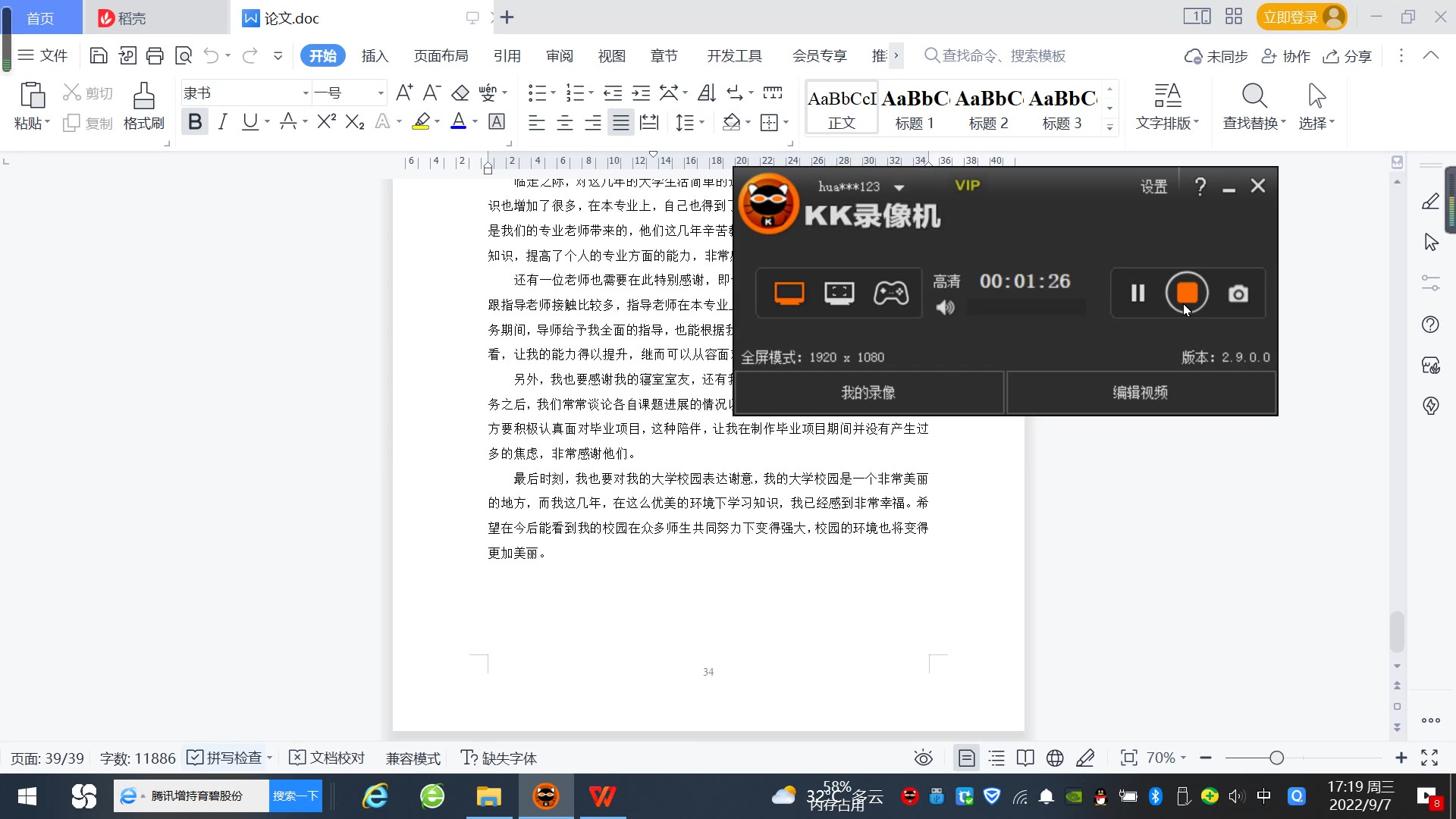The height and width of the screenshot is (819, 1456).
Task: Mute the recorder speaker volume icon
Action: [x=945, y=307]
